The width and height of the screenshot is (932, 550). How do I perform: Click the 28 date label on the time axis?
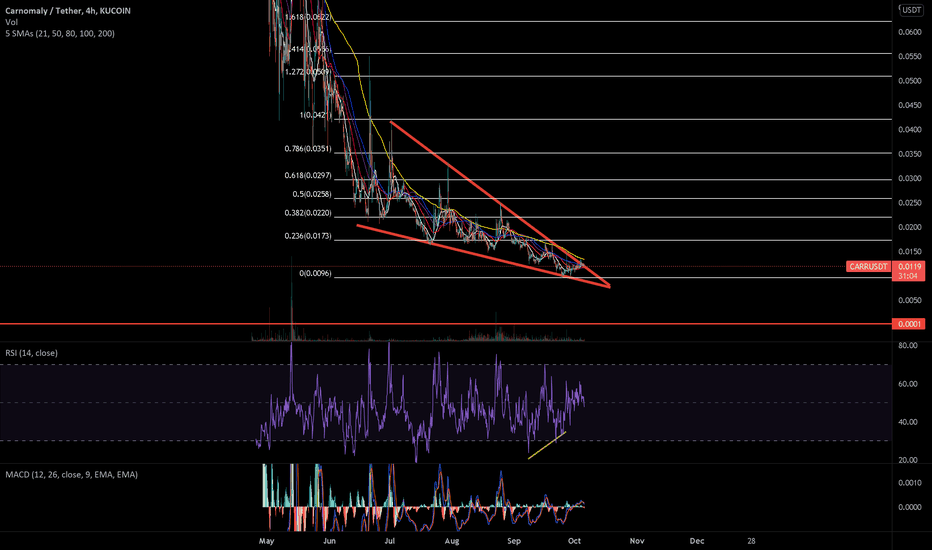751,540
